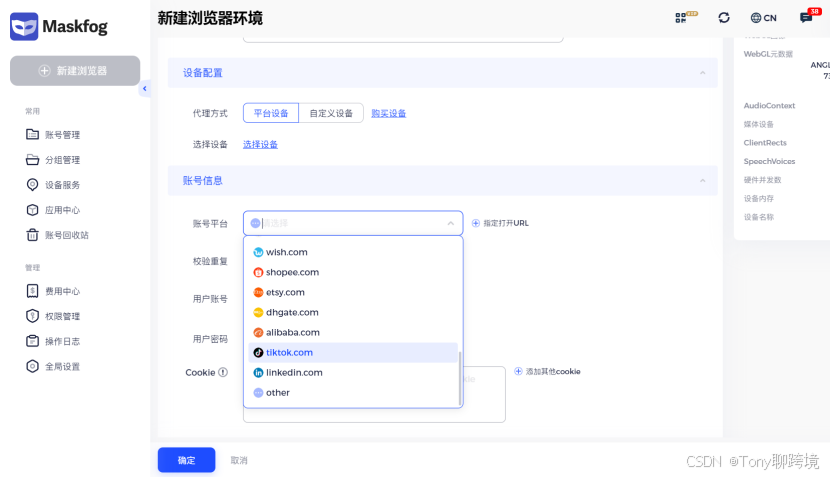Image resolution: width=831 pixels, height=477 pixels.
Task: Switch language via CN globe icon
Action: click(763, 17)
